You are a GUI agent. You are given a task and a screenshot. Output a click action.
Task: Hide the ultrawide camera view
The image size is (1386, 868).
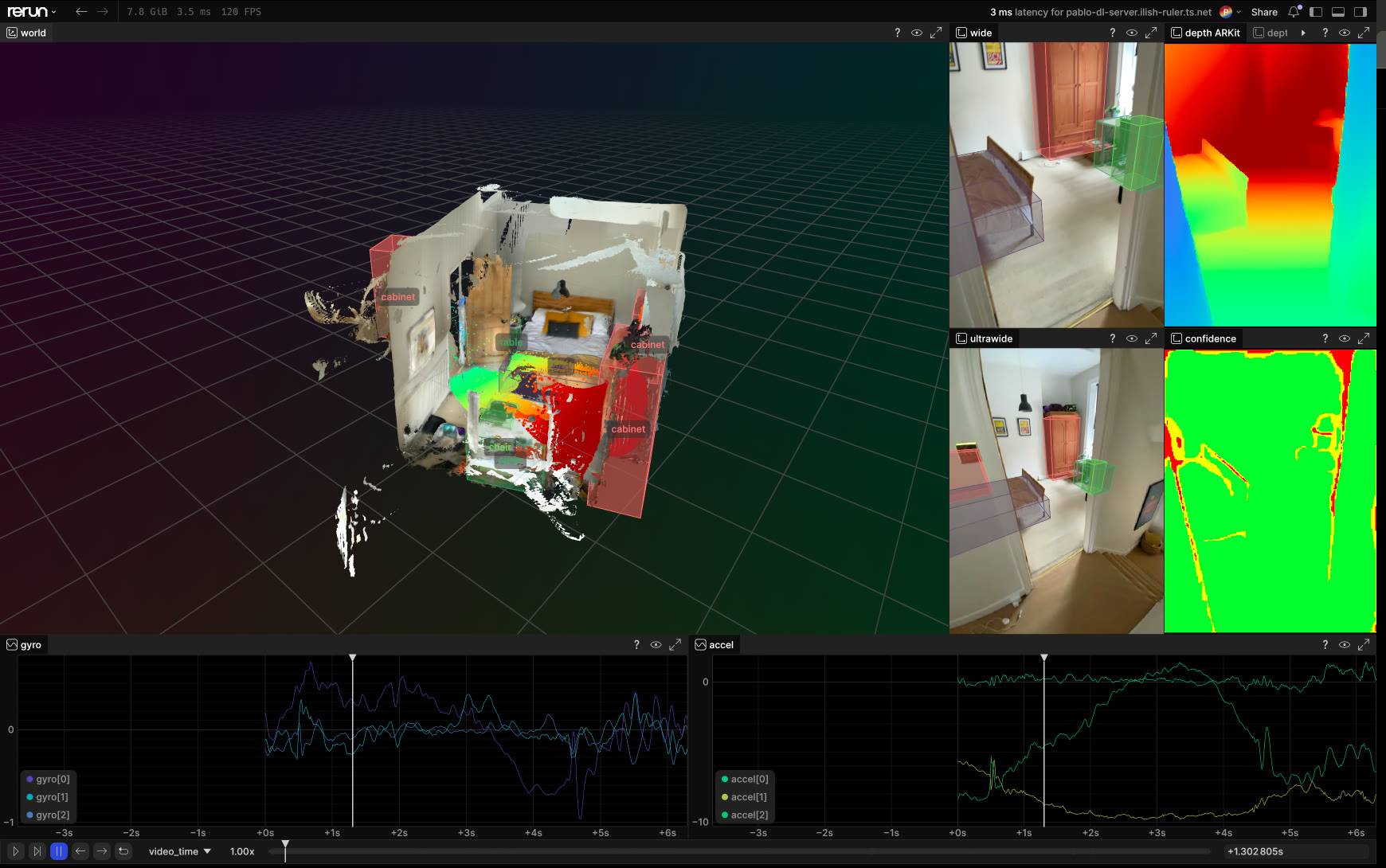point(1132,338)
